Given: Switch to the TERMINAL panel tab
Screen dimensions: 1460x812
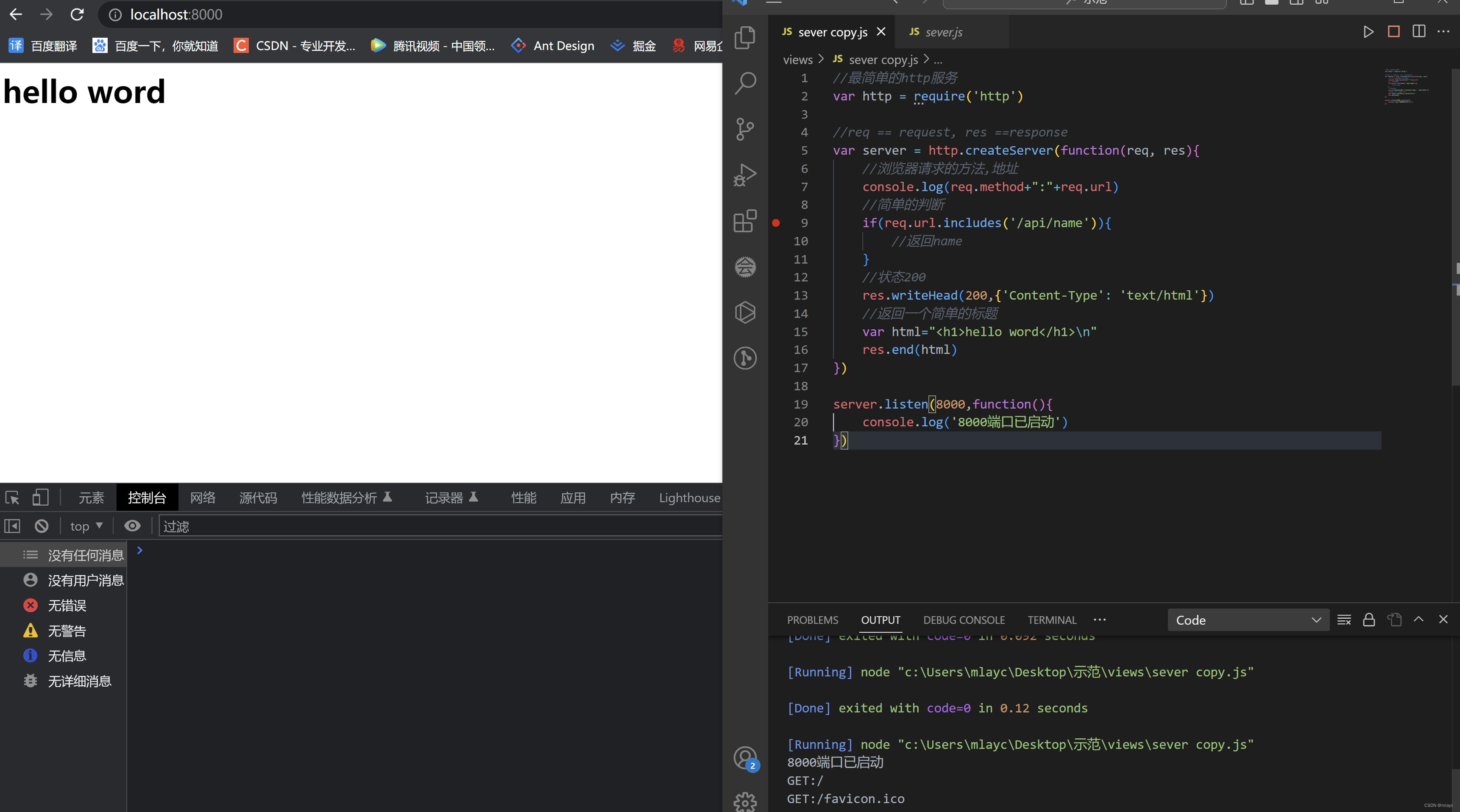Looking at the screenshot, I should pos(1051,620).
